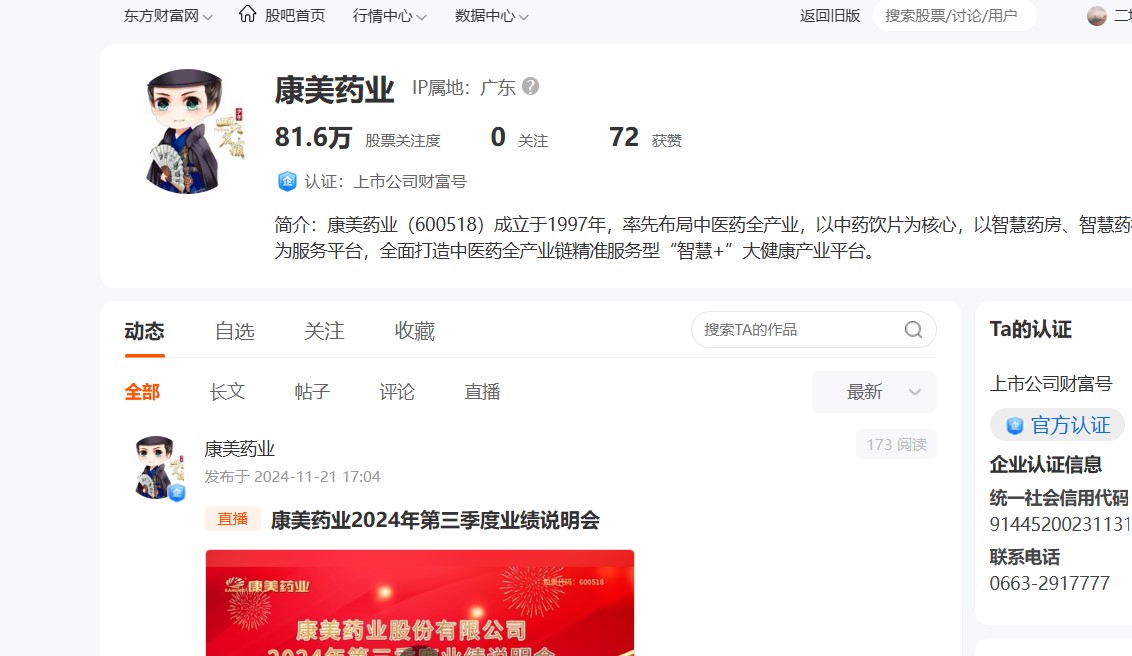Switch to the 动态 tab
This screenshot has height=656, width=1132.
coord(144,331)
